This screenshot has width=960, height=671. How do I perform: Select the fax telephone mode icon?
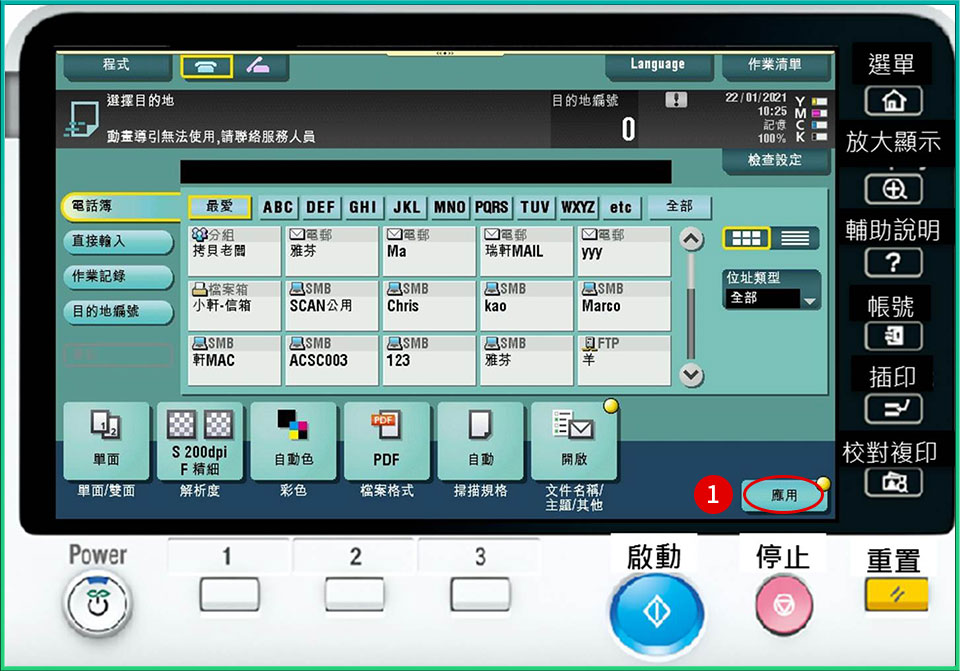point(207,66)
